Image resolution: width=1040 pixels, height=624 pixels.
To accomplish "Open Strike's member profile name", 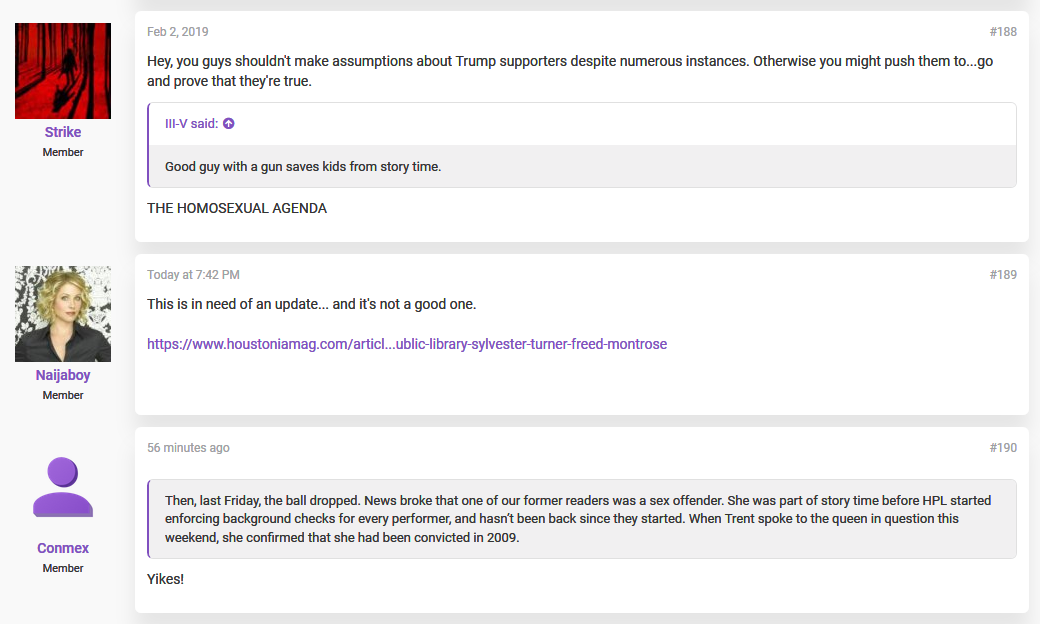I will click(x=63, y=132).
